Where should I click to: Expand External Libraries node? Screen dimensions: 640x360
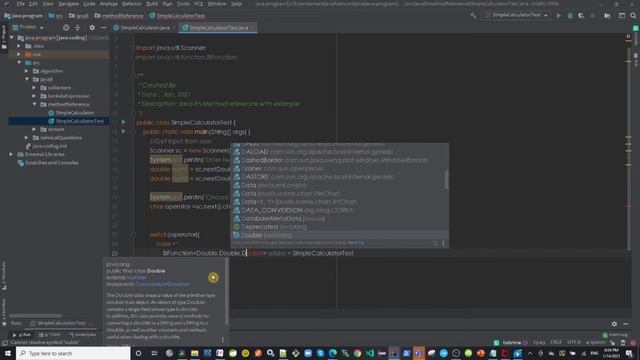pyautogui.click(x=11, y=154)
